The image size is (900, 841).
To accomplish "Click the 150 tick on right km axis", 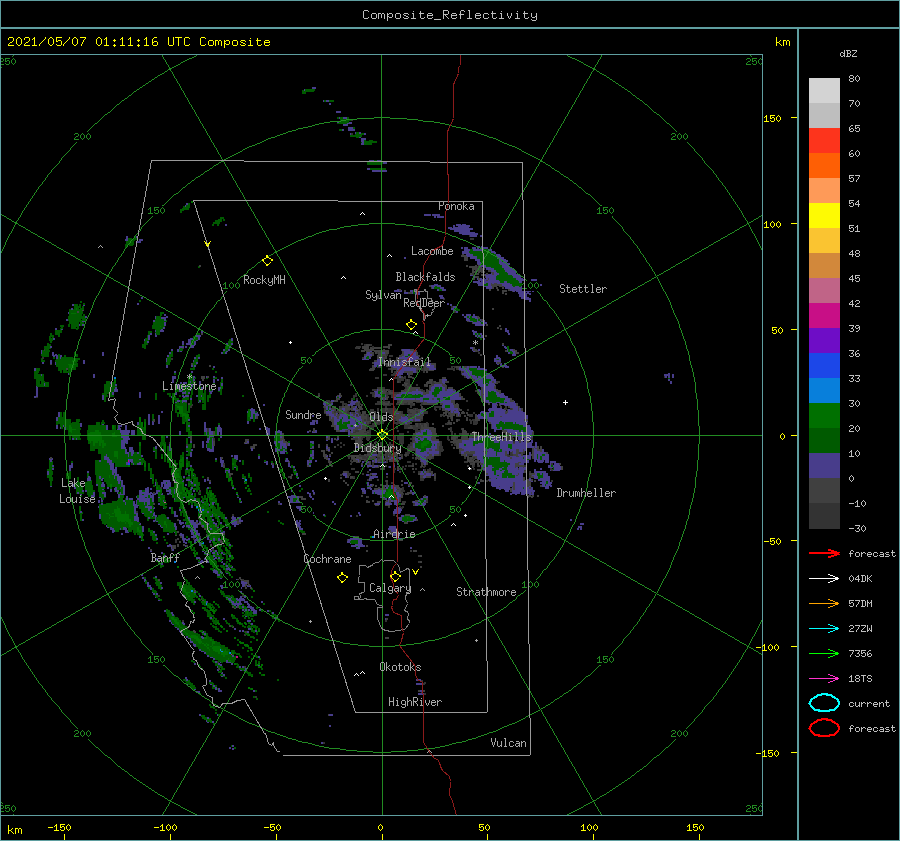I will (x=772, y=118).
